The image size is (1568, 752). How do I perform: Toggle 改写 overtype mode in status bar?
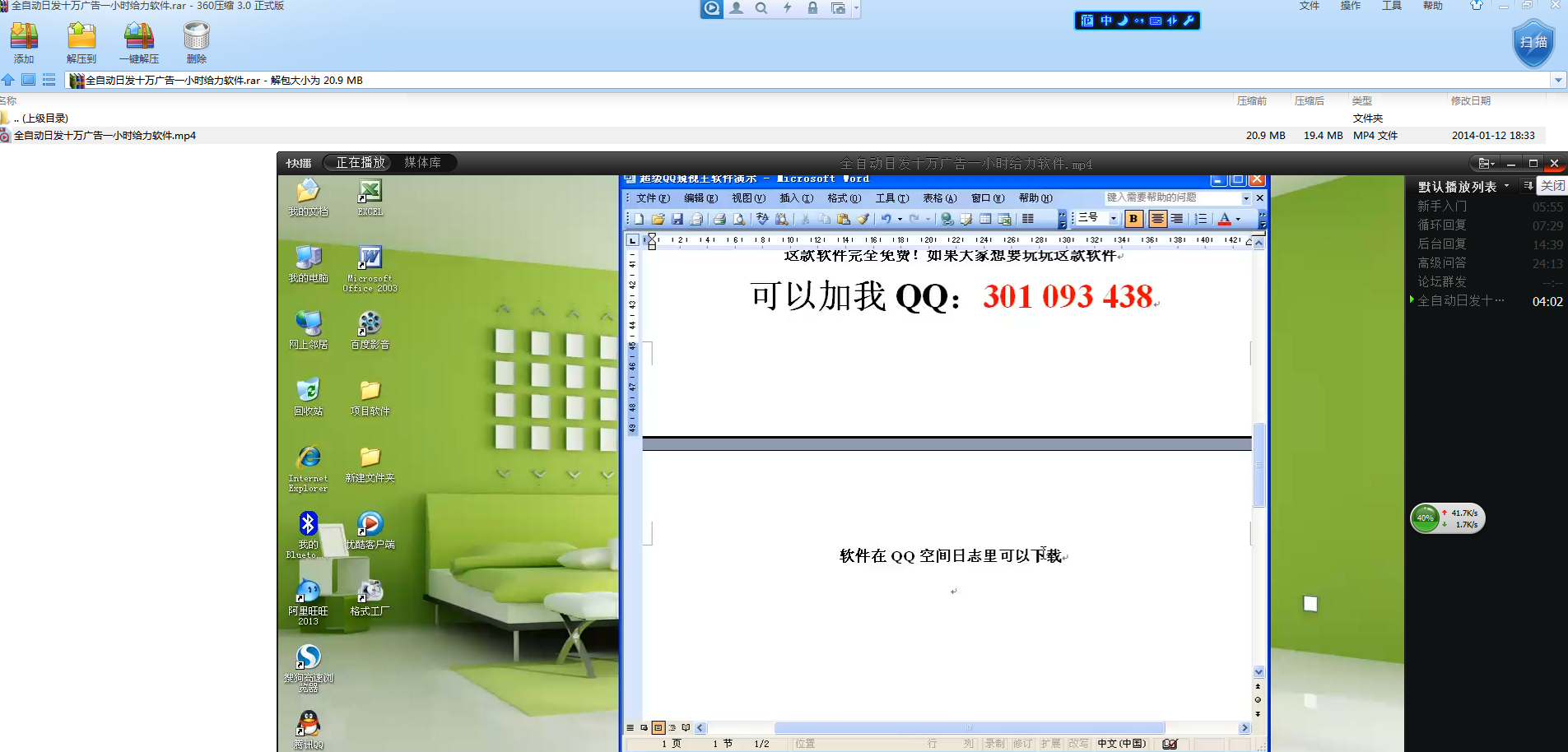coord(1079,743)
